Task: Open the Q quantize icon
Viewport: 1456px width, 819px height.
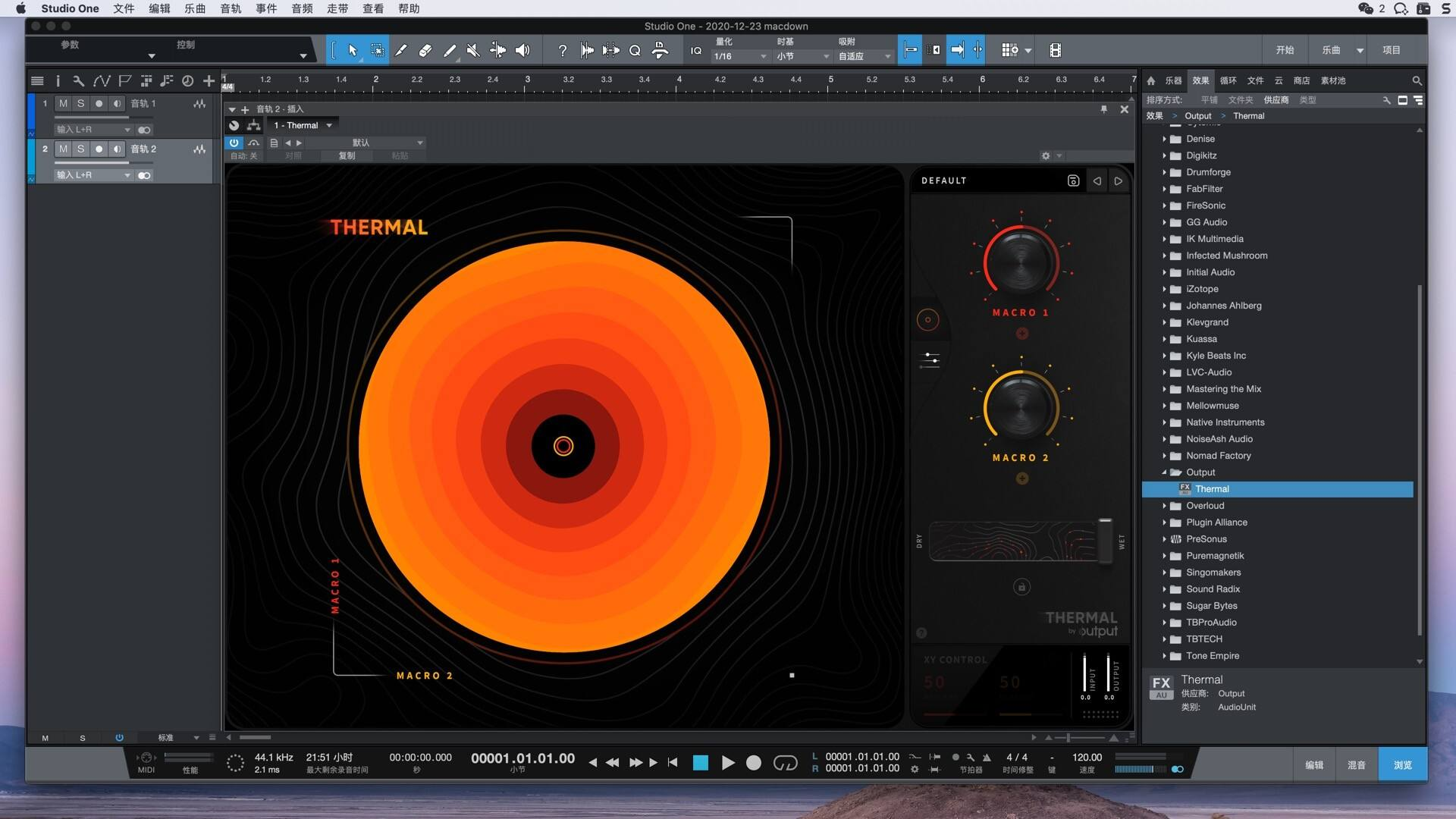Action: click(635, 50)
